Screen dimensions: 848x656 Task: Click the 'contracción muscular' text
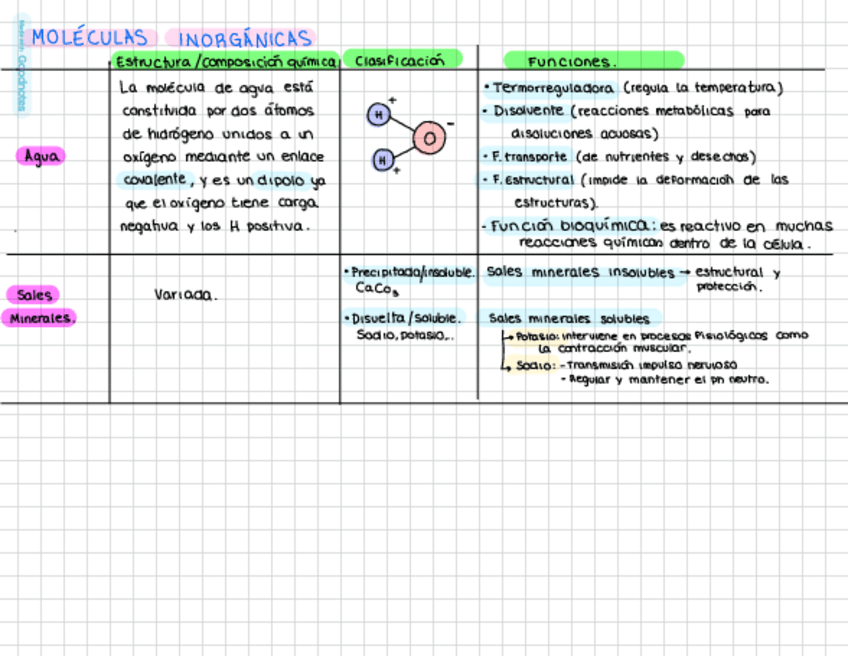pyautogui.click(x=622, y=348)
